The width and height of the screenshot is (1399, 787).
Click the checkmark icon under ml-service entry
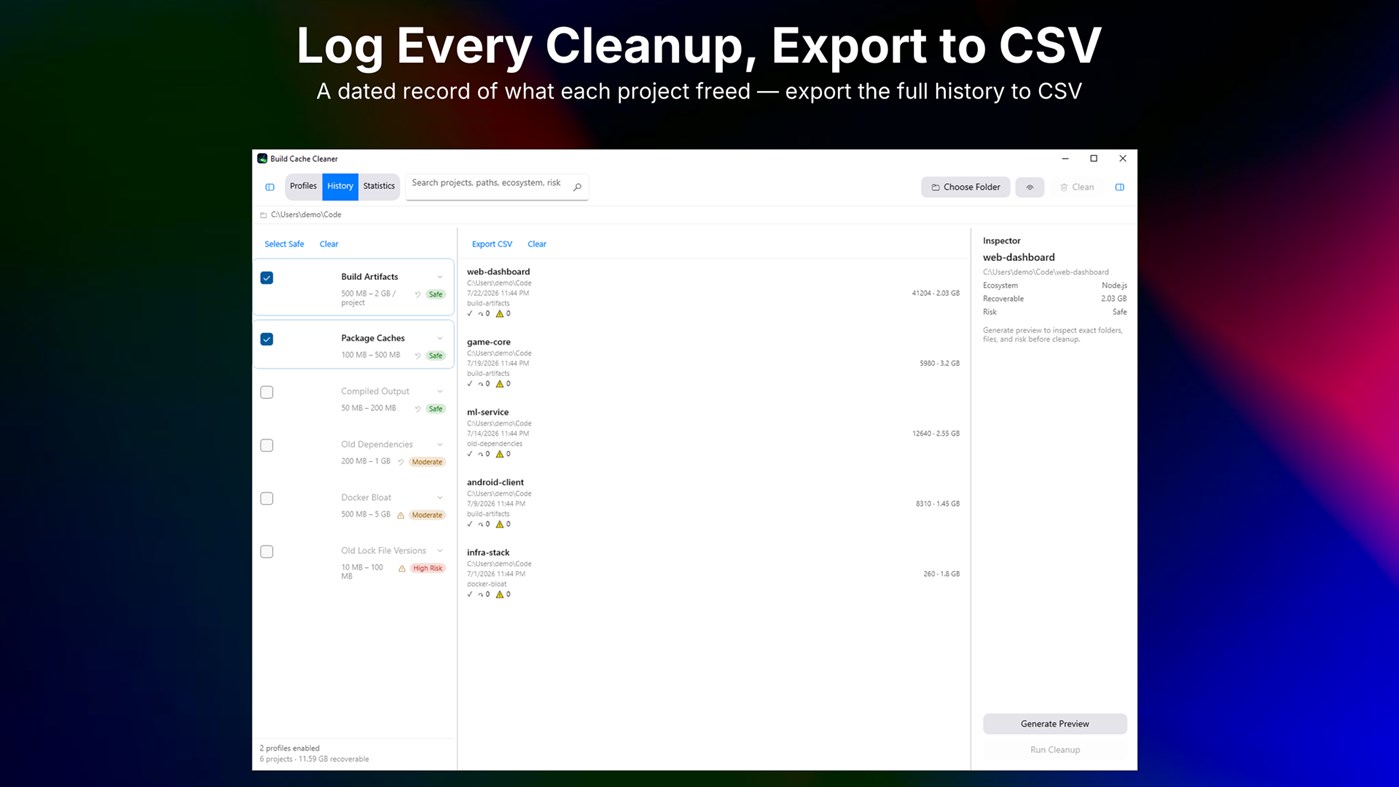pyautogui.click(x=470, y=454)
